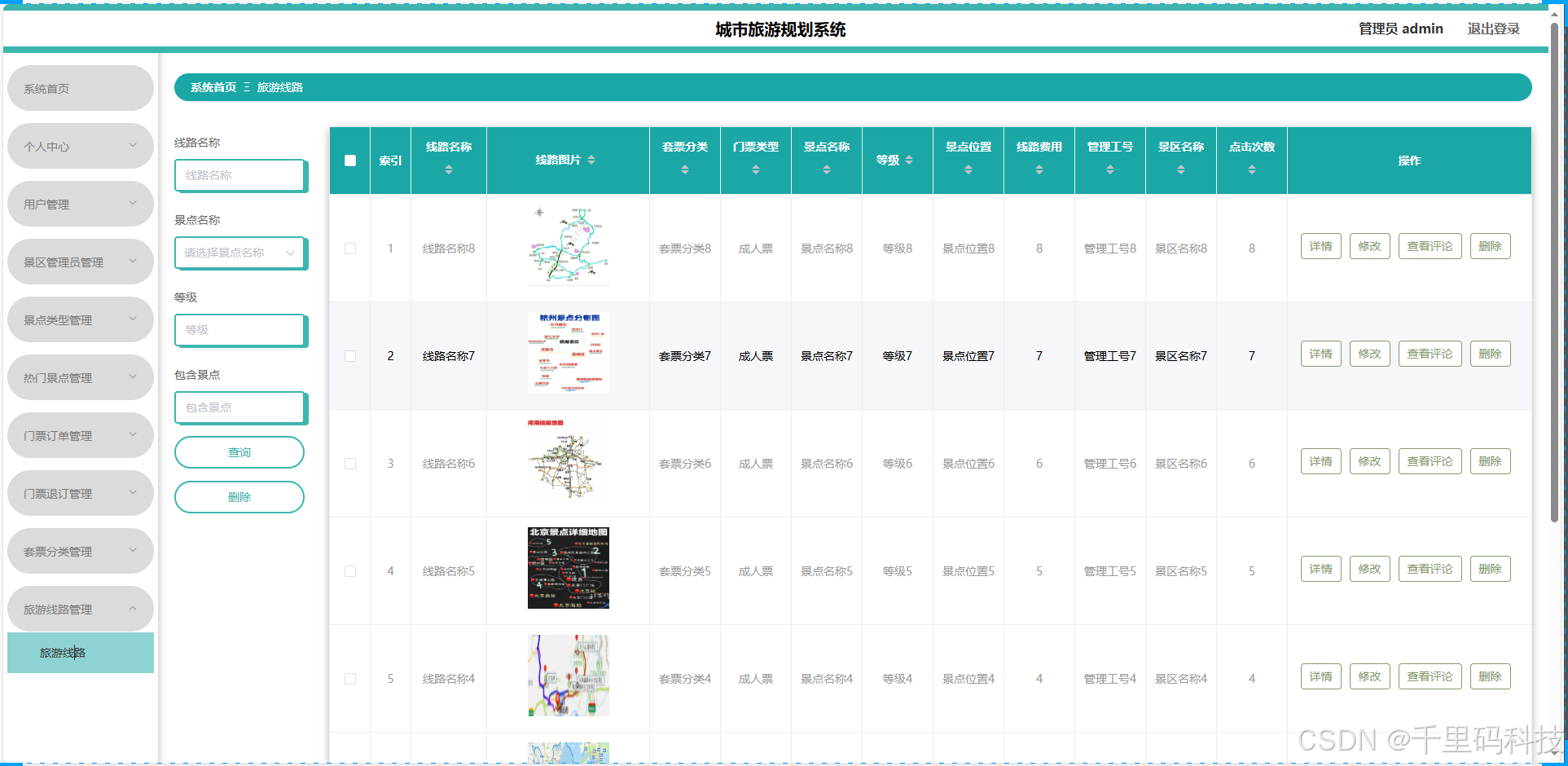The width and height of the screenshot is (1568, 766).
Task: Sort by 等级 column arrows
Action: click(909, 160)
